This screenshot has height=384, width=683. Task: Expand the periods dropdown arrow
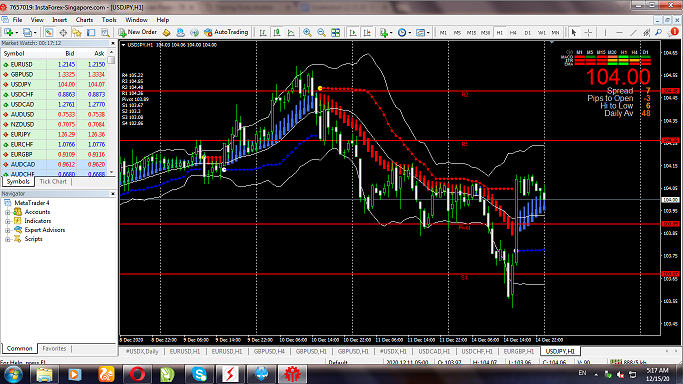click(x=409, y=33)
